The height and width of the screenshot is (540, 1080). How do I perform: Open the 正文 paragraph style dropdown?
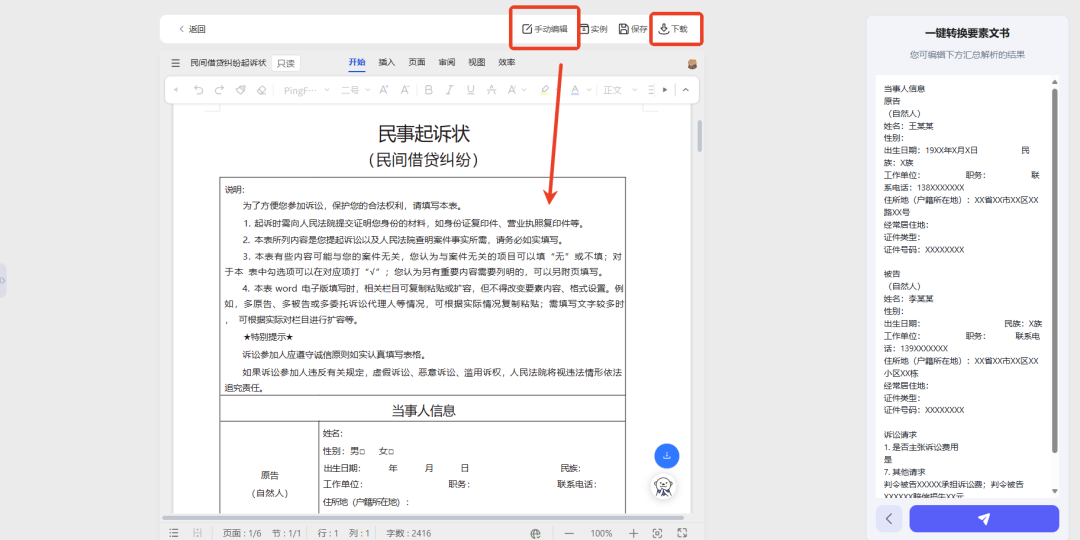(x=618, y=90)
